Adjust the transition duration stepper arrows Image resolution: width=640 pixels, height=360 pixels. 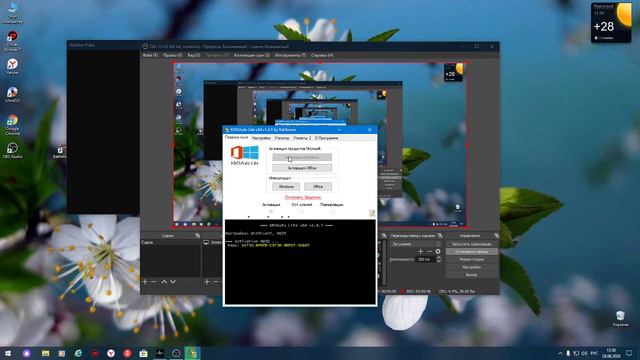tap(439, 259)
